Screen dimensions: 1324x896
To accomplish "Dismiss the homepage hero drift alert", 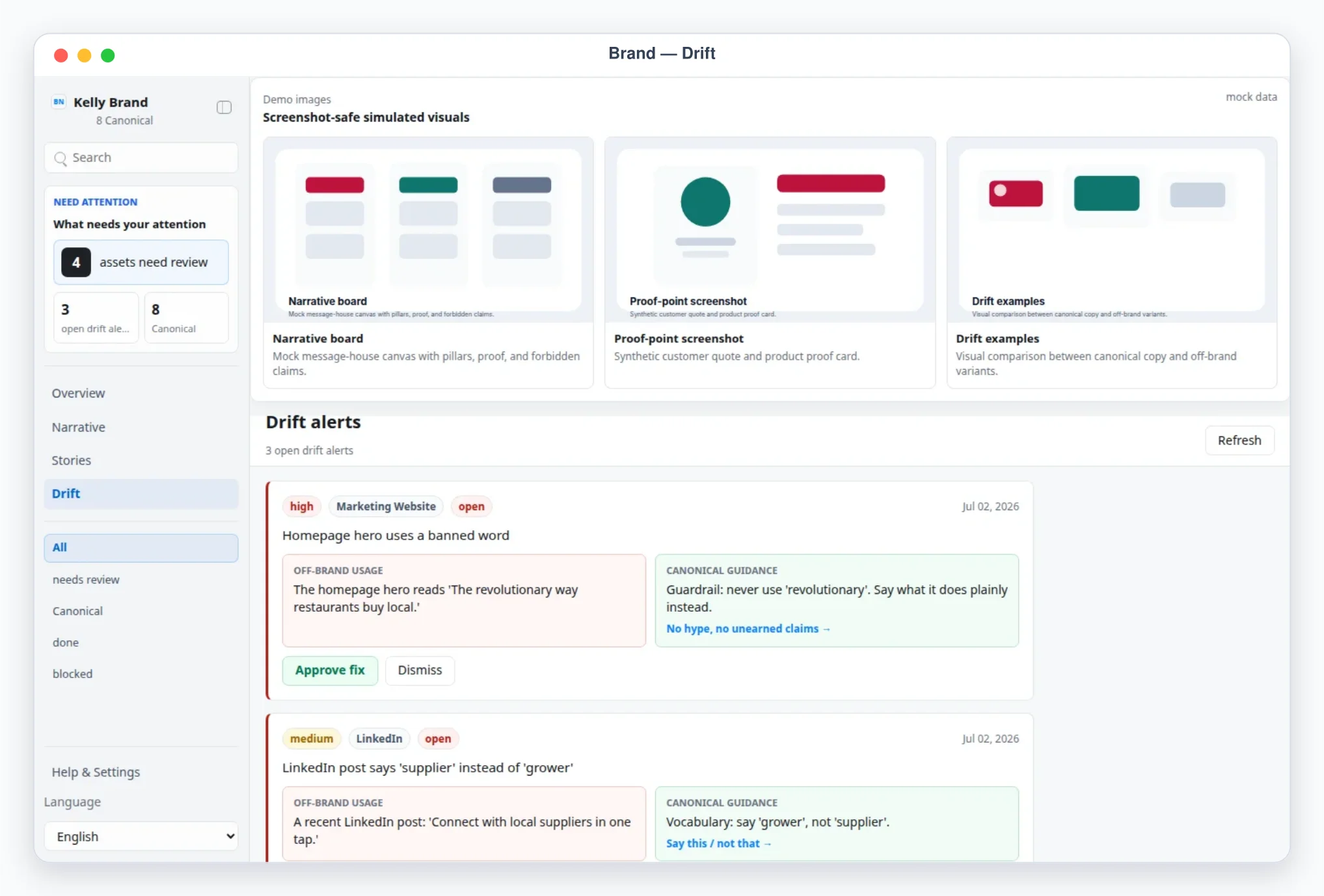I will [x=420, y=670].
